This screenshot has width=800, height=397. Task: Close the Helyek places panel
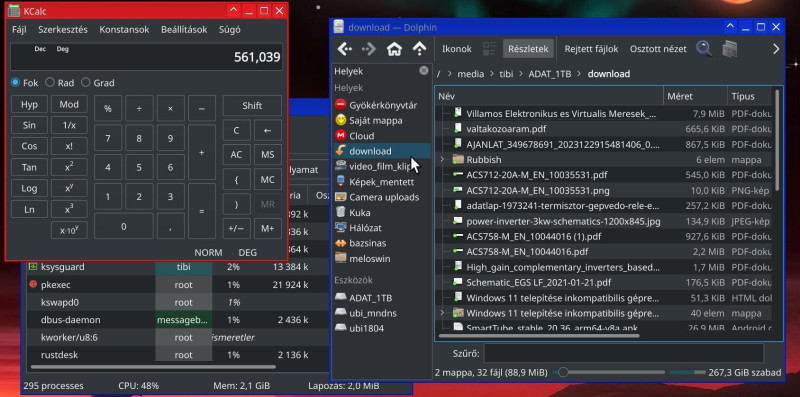coord(424,71)
